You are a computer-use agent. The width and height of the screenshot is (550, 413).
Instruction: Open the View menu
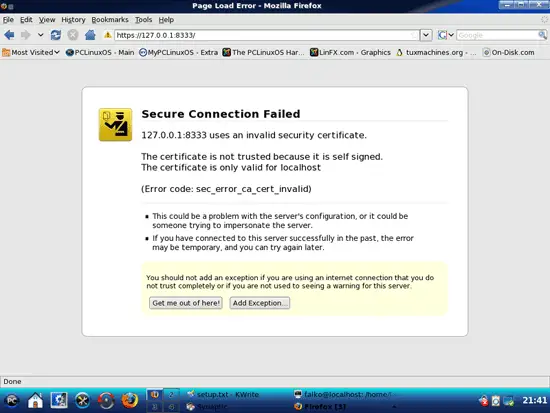coord(47,20)
